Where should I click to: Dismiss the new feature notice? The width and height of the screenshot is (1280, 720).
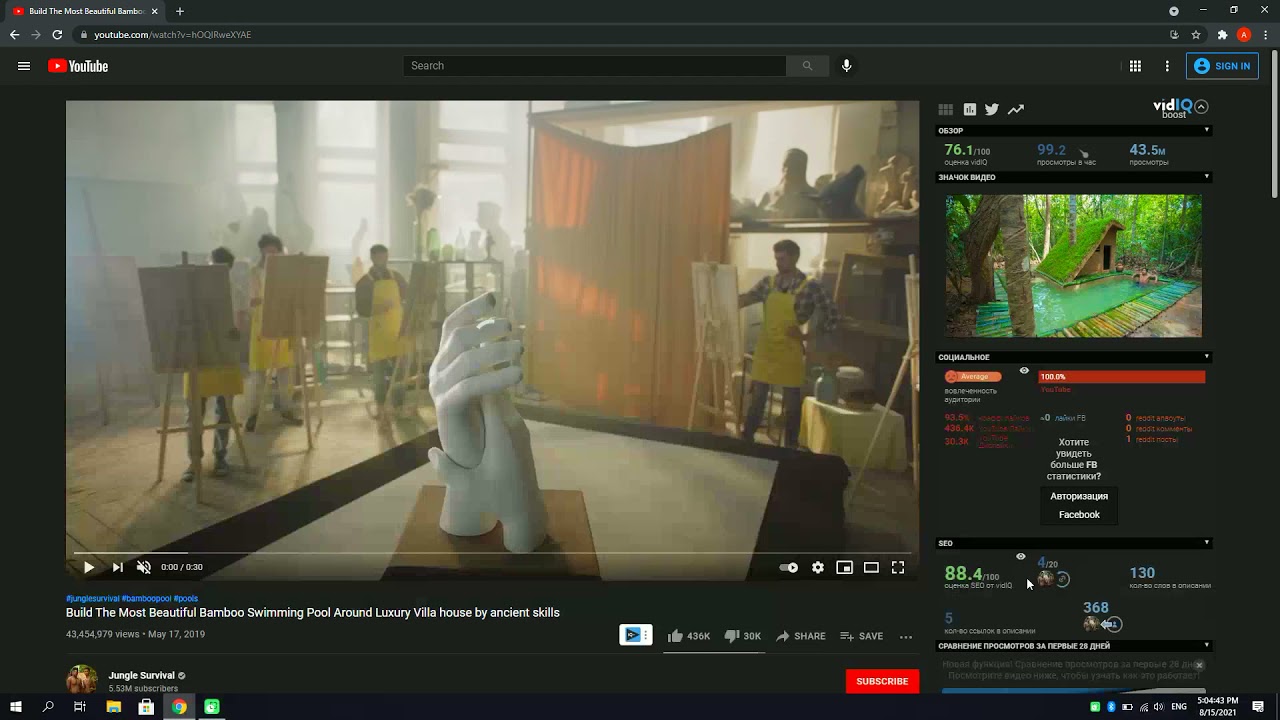click(1199, 665)
